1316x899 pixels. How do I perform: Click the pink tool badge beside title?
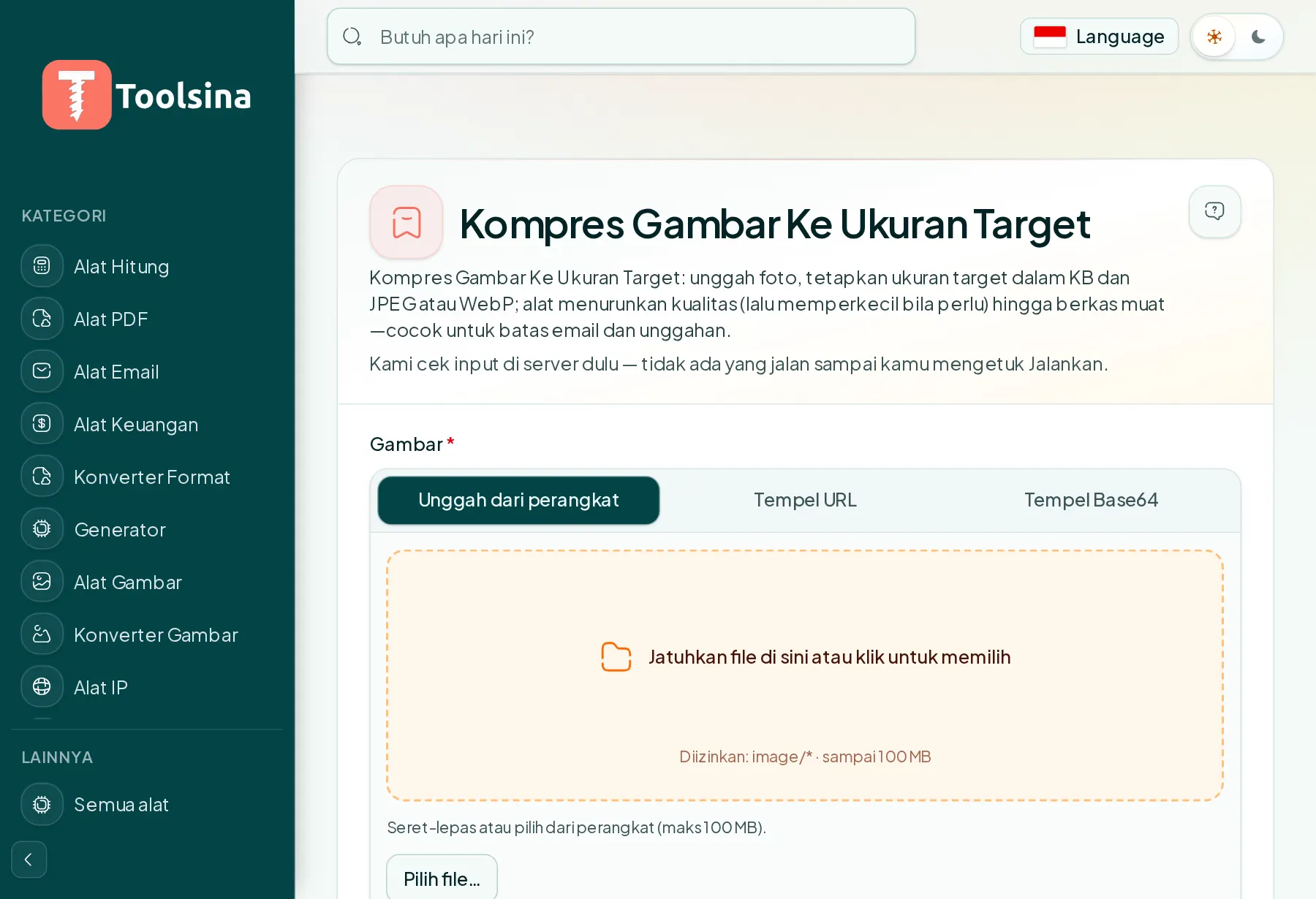[406, 222]
